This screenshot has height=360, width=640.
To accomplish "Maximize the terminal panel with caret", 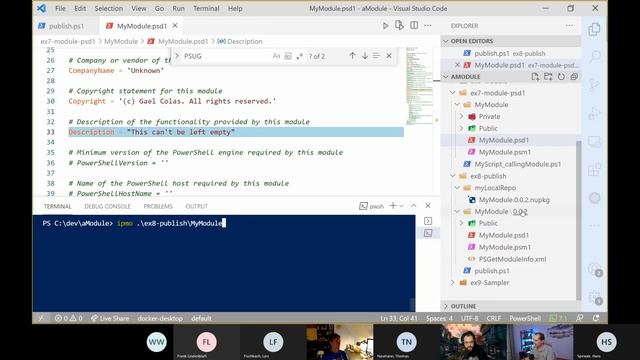I will 413,206.
